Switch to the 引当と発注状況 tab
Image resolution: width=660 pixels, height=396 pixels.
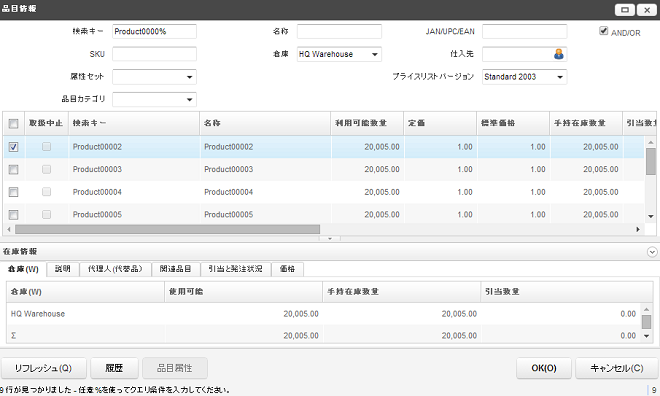point(235,269)
